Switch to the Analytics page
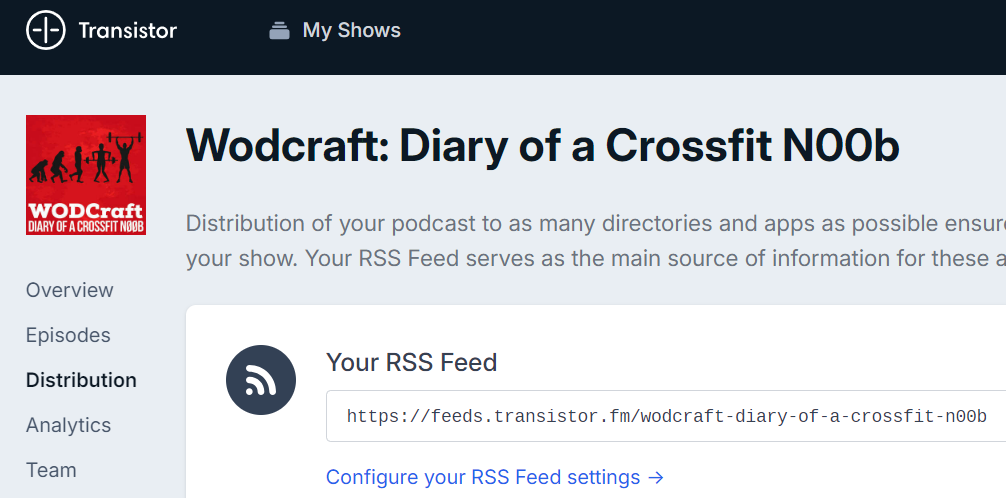The width and height of the screenshot is (1006, 498). pyautogui.click(x=68, y=425)
